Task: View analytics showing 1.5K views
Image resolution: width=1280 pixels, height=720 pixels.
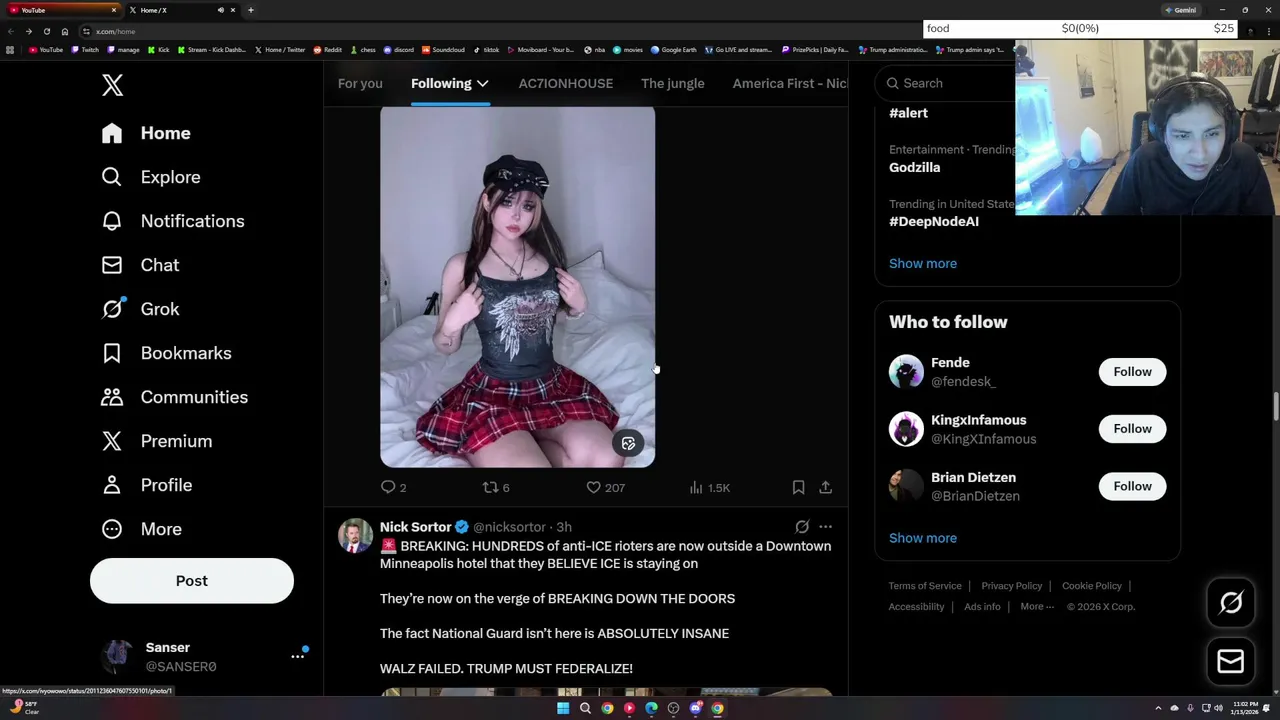Action: (x=709, y=487)
